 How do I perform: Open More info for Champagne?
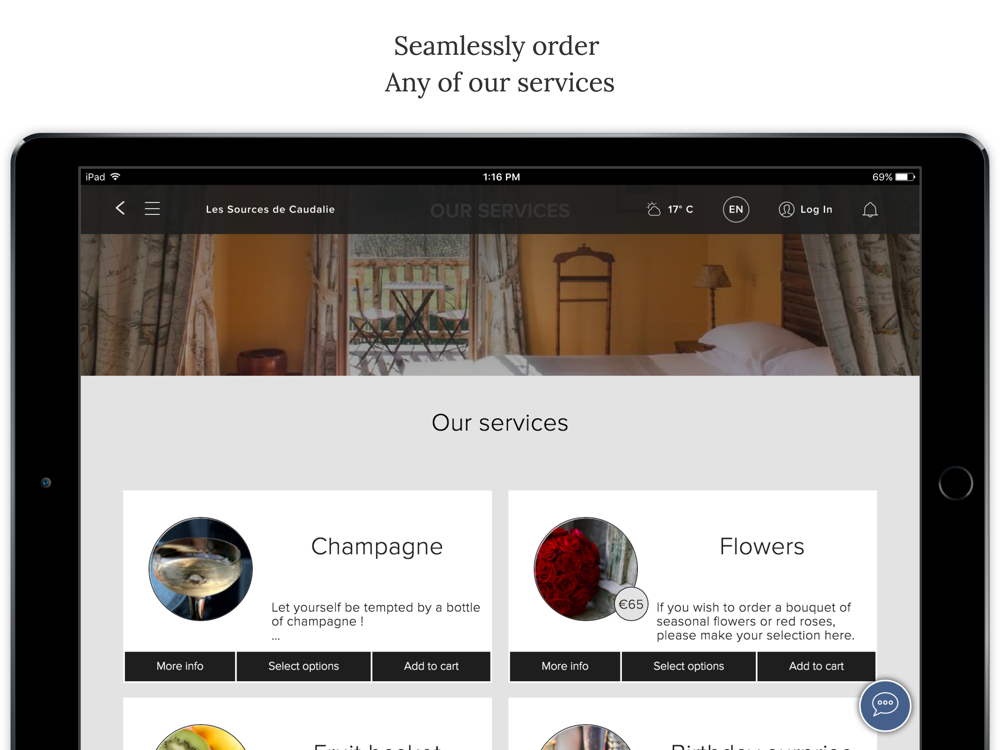180,666
